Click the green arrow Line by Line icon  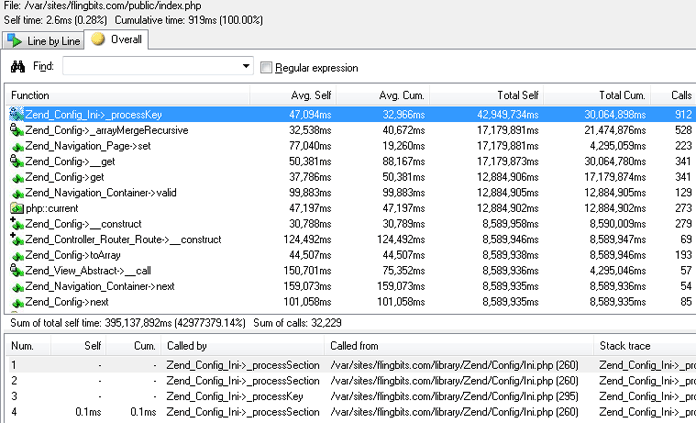point(14,41)
